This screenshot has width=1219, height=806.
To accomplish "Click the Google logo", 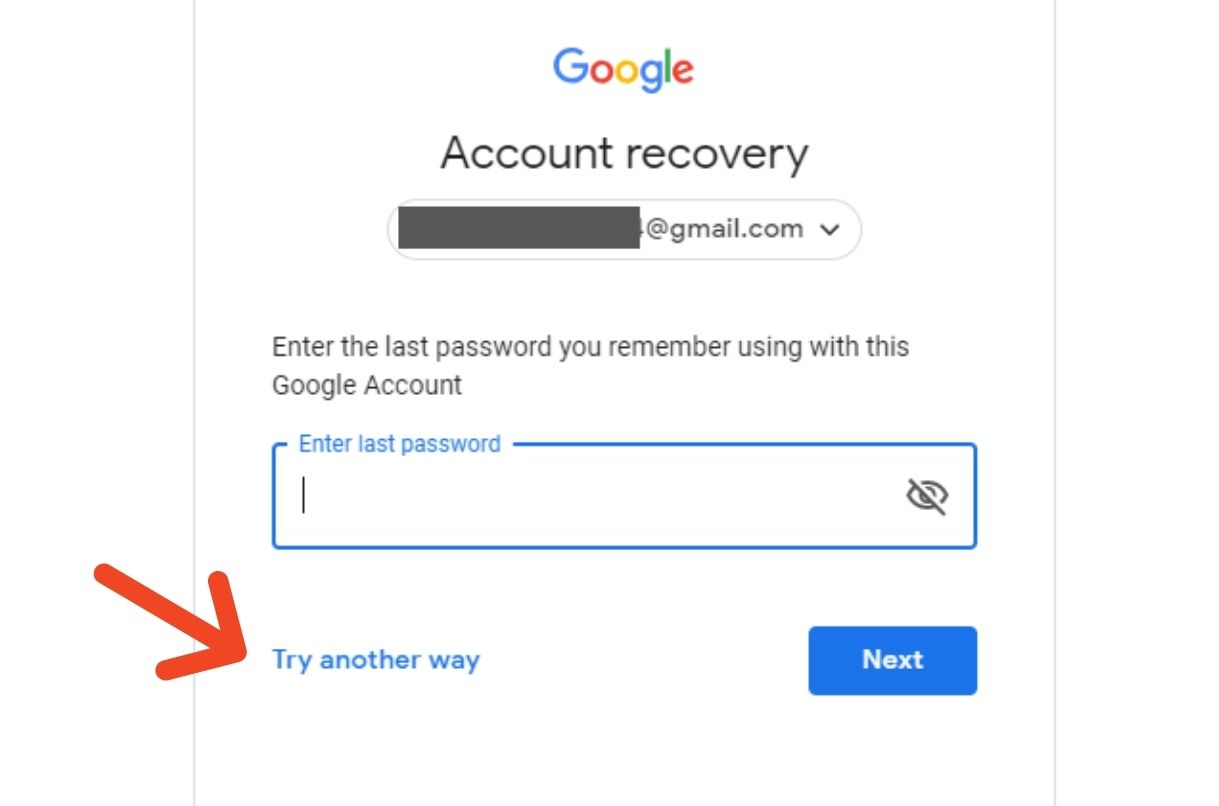I will (623, 70).
